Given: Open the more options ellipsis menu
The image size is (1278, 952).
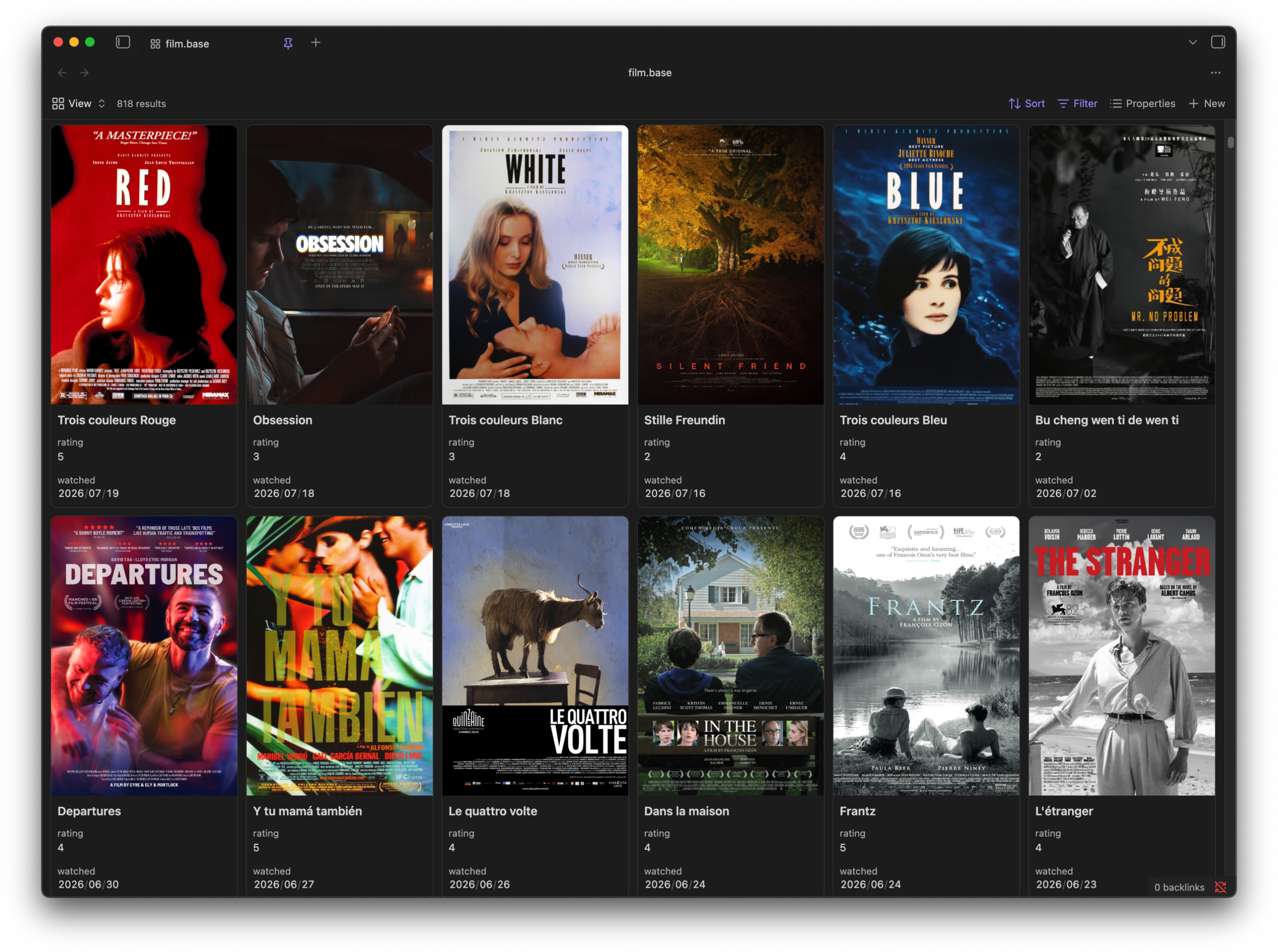Looking at the screenshot, I should click(x=1215, y=73).
